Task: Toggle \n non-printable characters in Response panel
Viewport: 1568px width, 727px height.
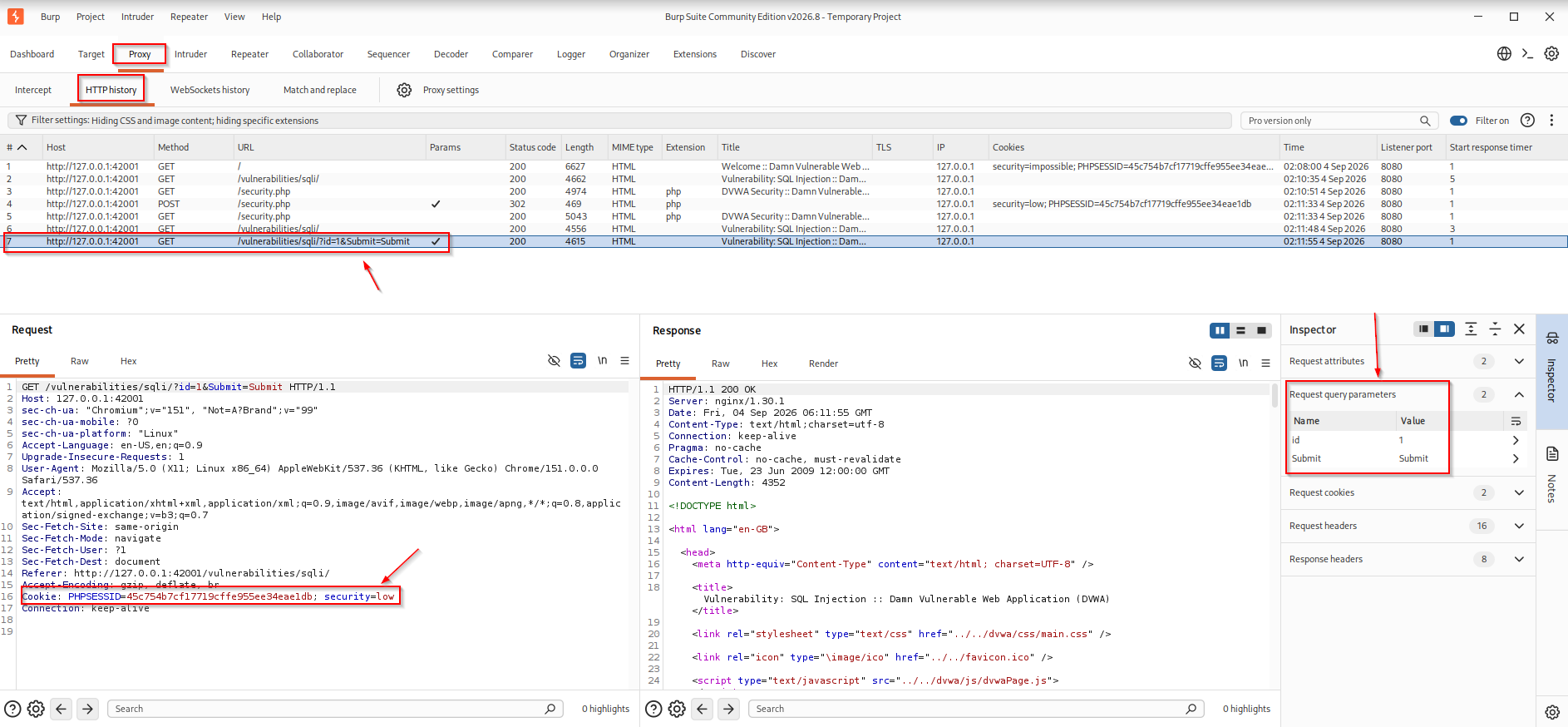Action: pyautogui.click(x=1243, y=363)
